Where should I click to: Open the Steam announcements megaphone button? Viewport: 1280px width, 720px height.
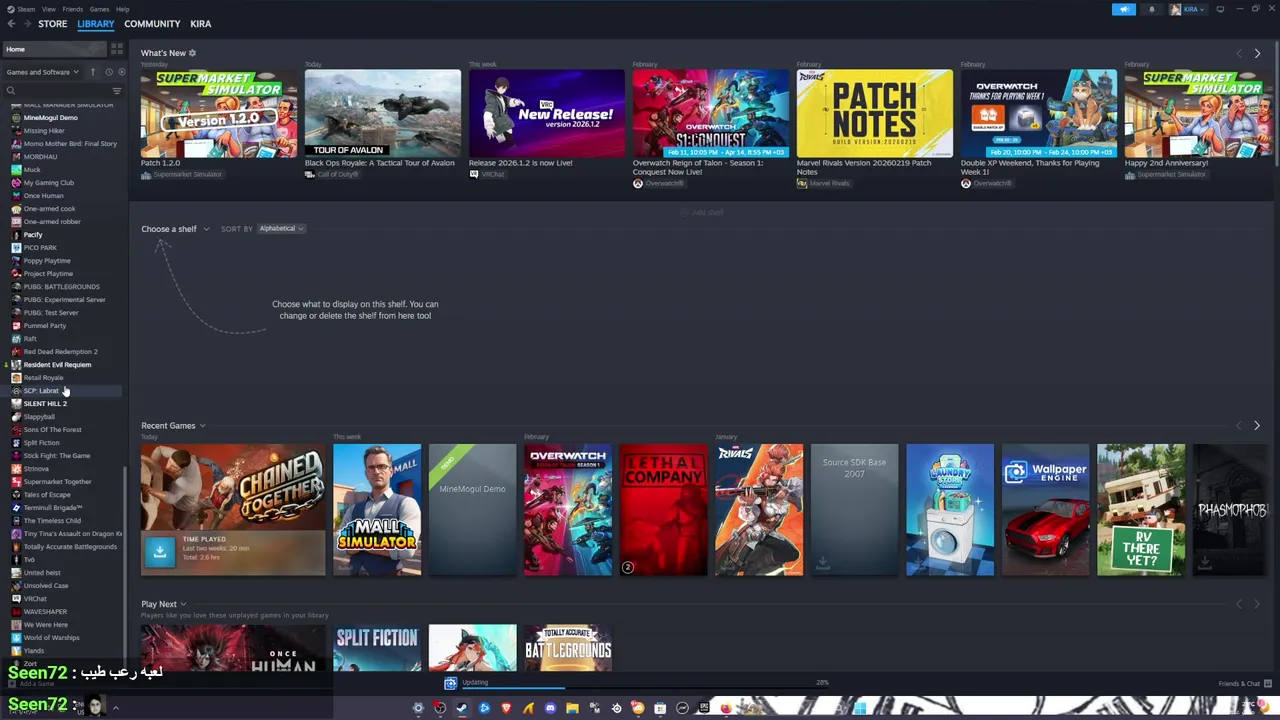click(1124, 9)
